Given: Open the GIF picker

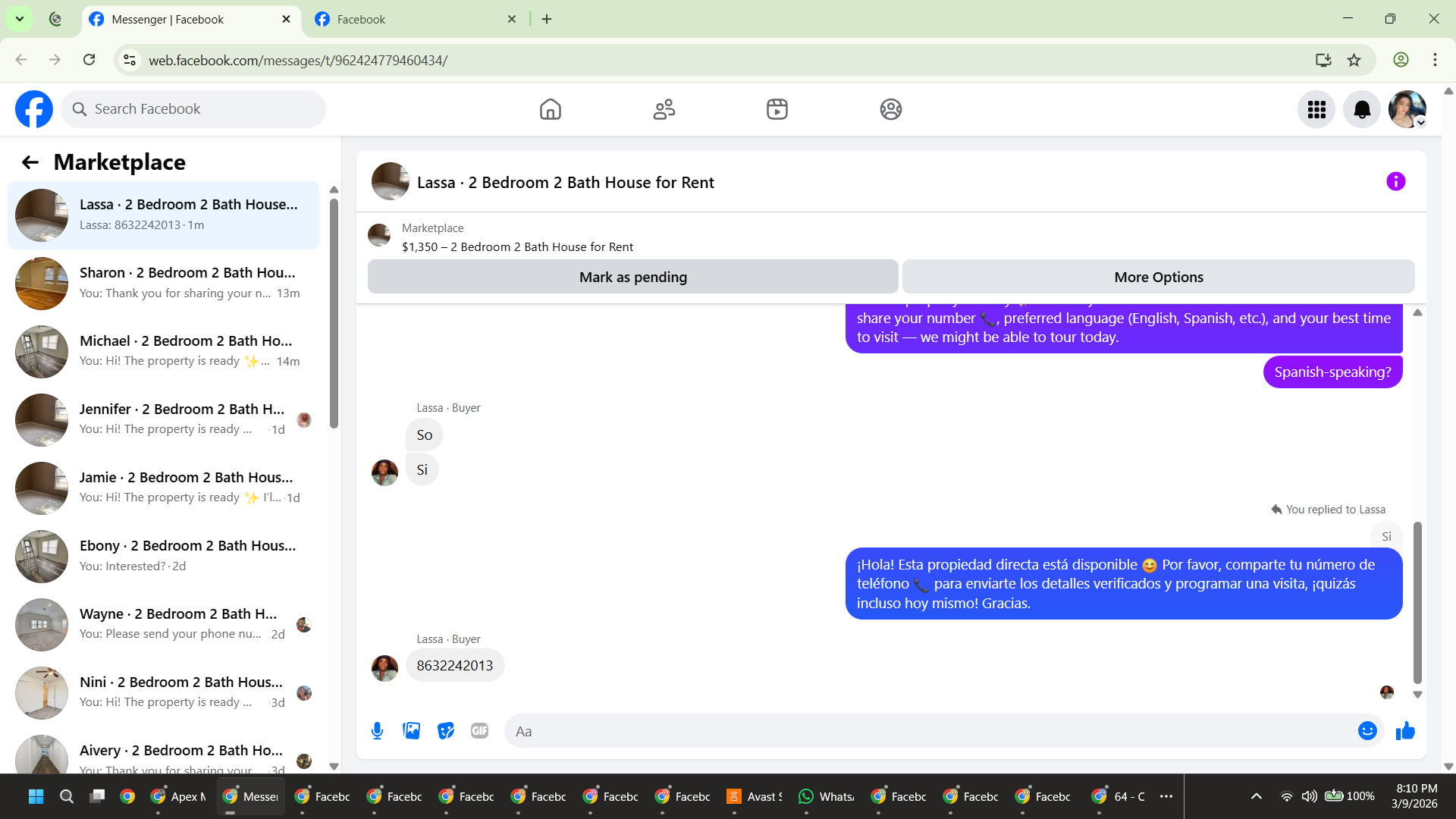Looking at the screenshot, I should click(479, 731).
